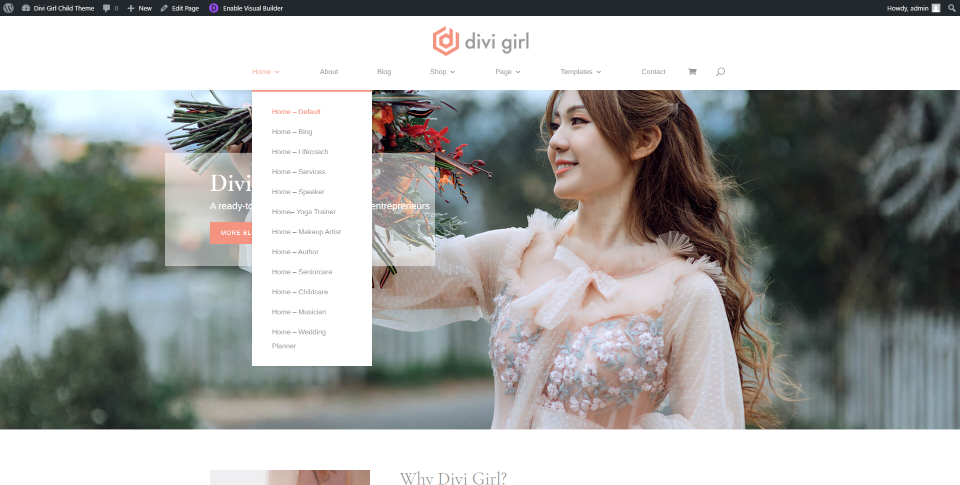This screenshot has height=485, width=960.
Task: Click the Edit Page pencil icon
Action: click(x=164, y=8)
